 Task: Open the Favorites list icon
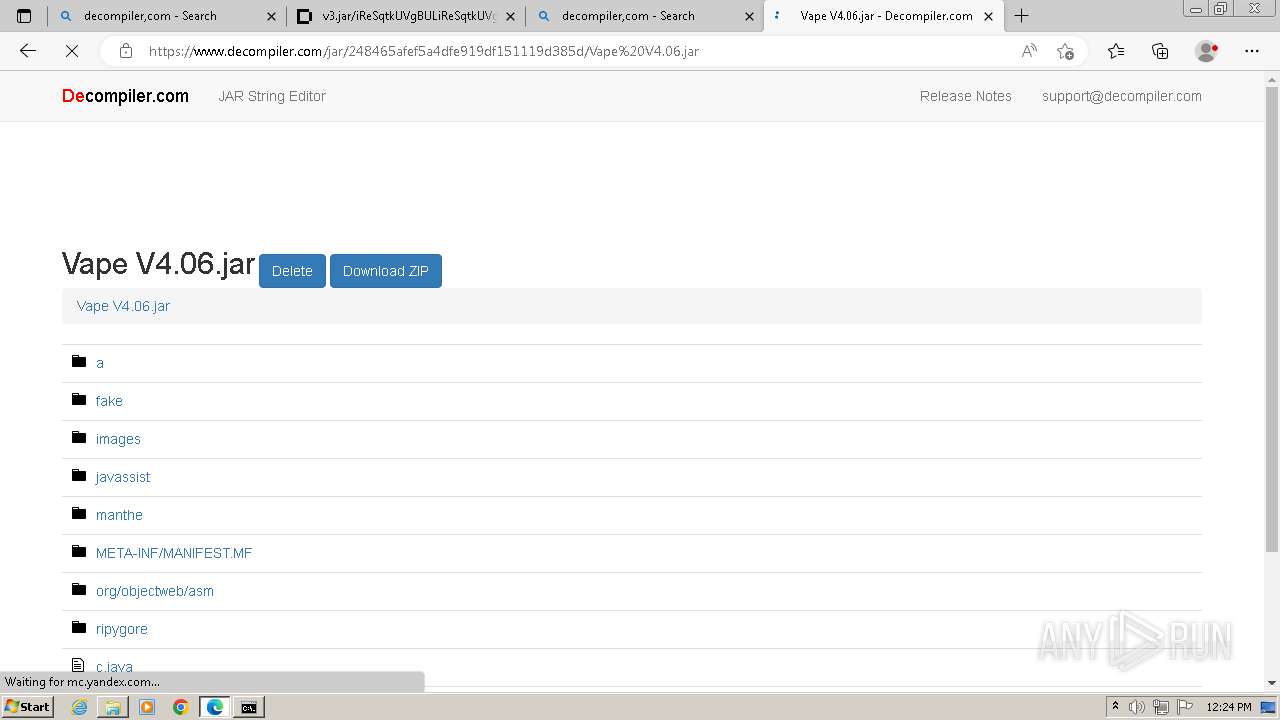[x=1116, y=51]
